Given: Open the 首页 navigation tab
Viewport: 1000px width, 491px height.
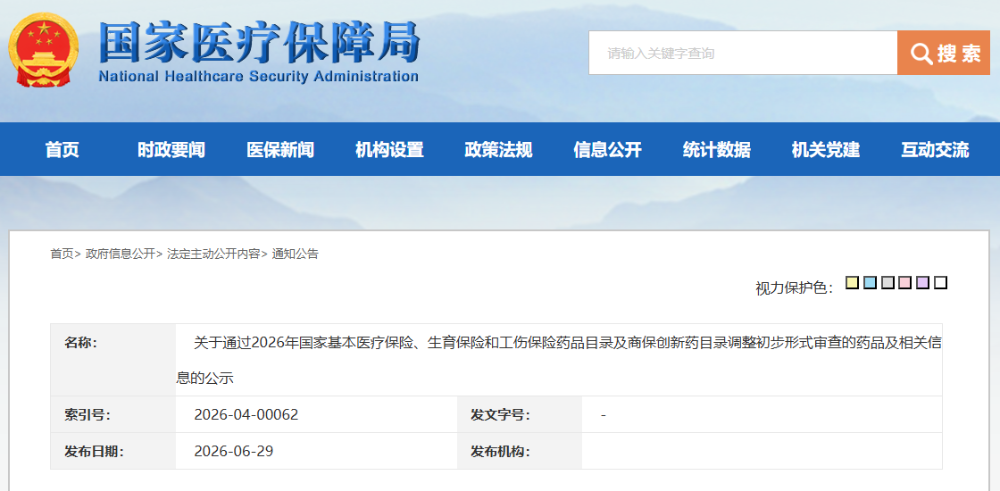Looking at the screenshot, I should coord(62,150).
